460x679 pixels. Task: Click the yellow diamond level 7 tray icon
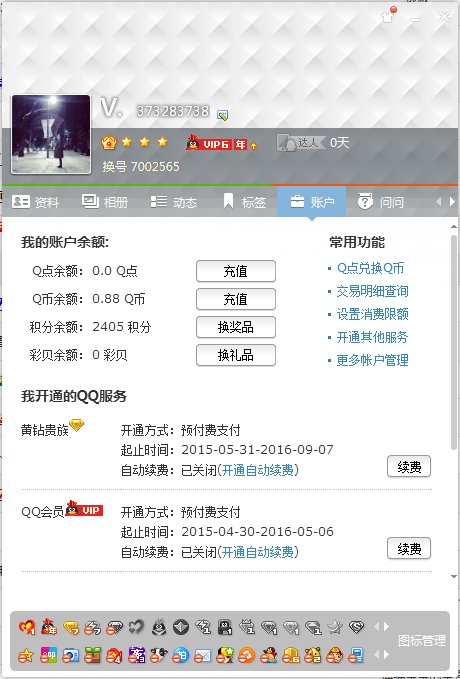pyautogui.click(x=71, y=627)
